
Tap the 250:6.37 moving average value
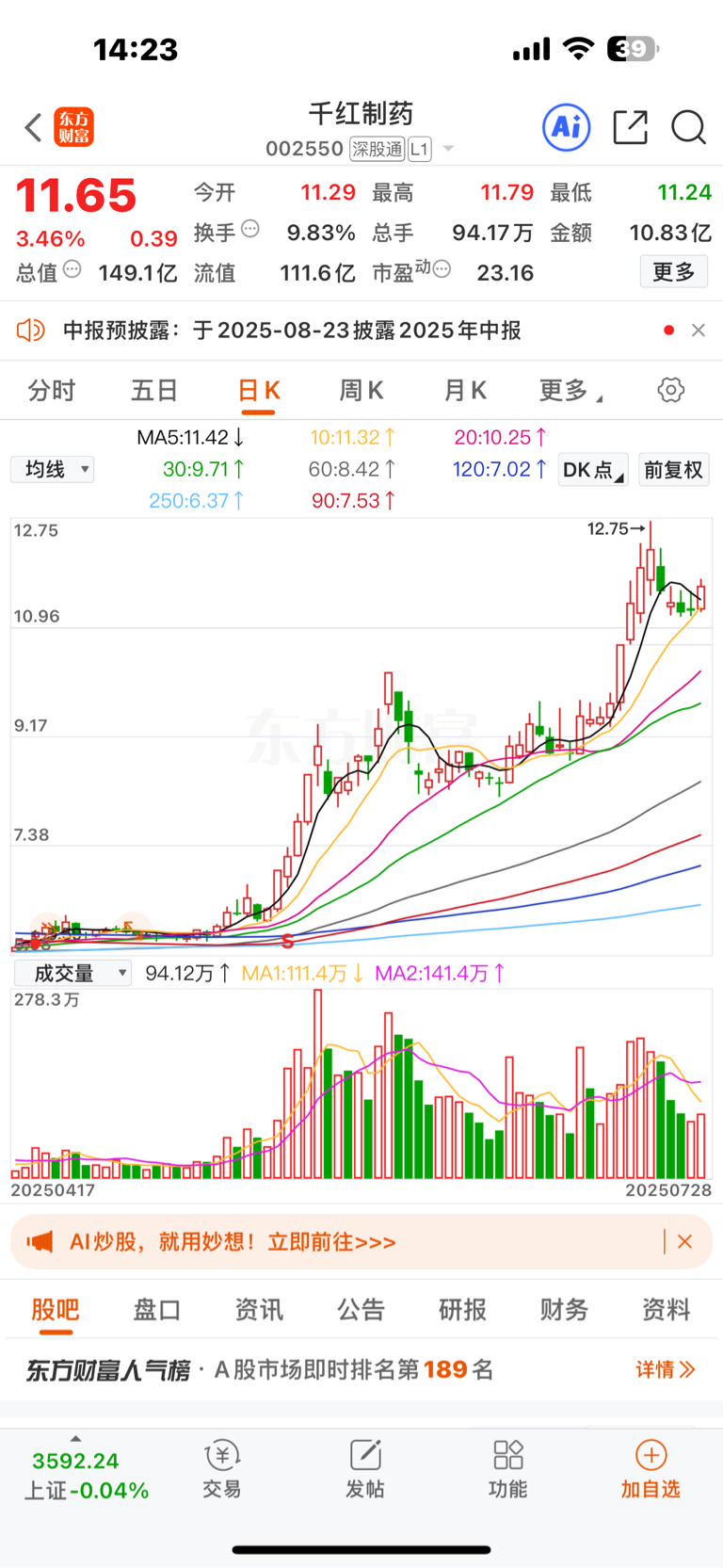pos(197,500)
